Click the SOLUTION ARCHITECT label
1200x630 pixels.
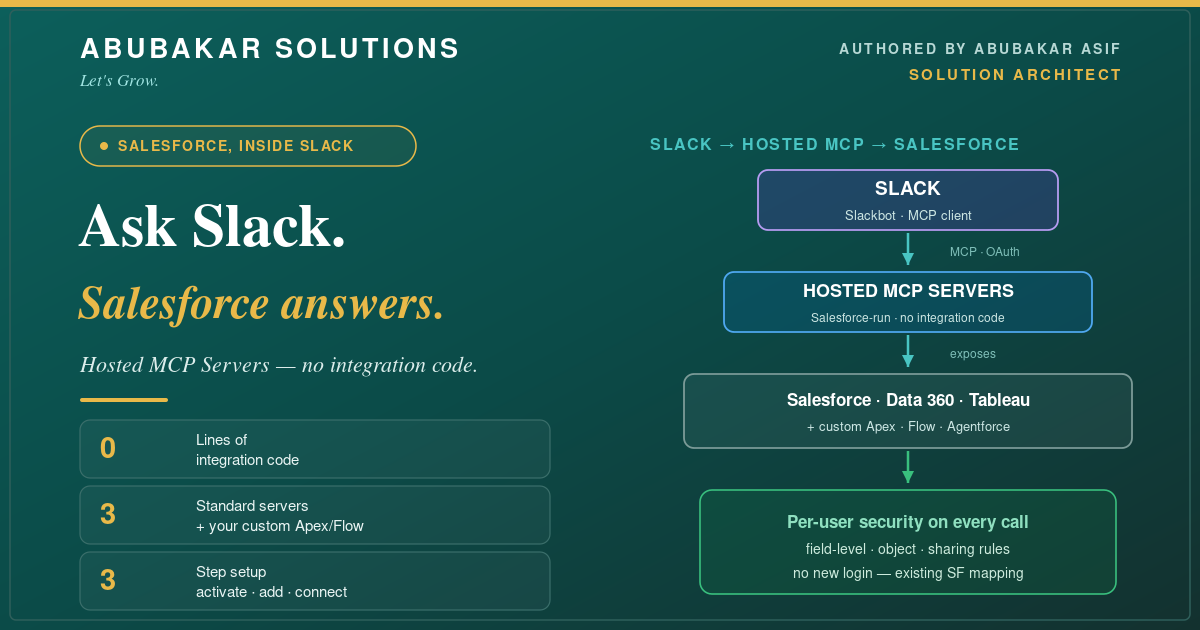click(1015, 75)
